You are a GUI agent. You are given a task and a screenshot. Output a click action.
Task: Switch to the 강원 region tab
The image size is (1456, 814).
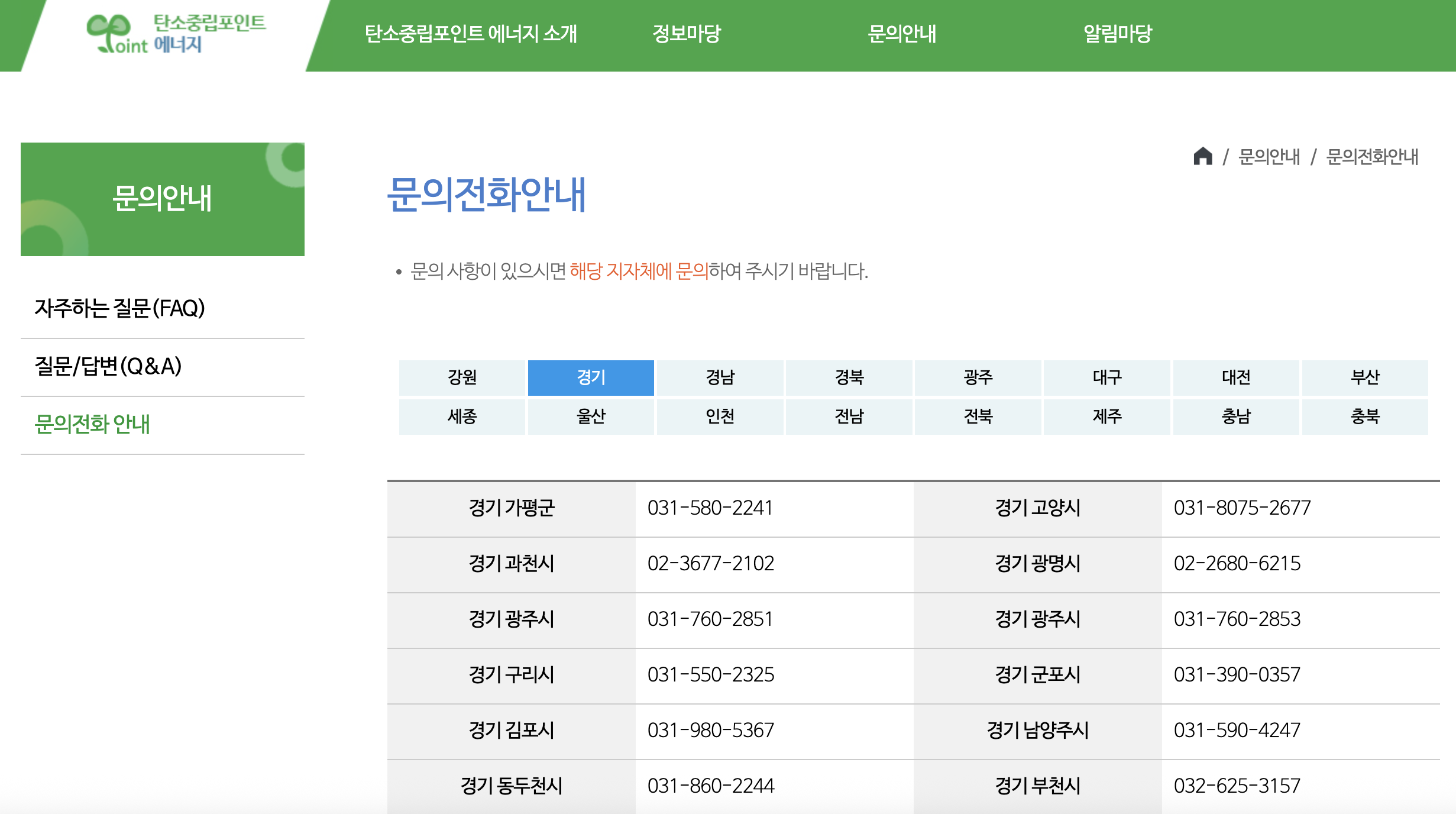click(x=462, y=377)
